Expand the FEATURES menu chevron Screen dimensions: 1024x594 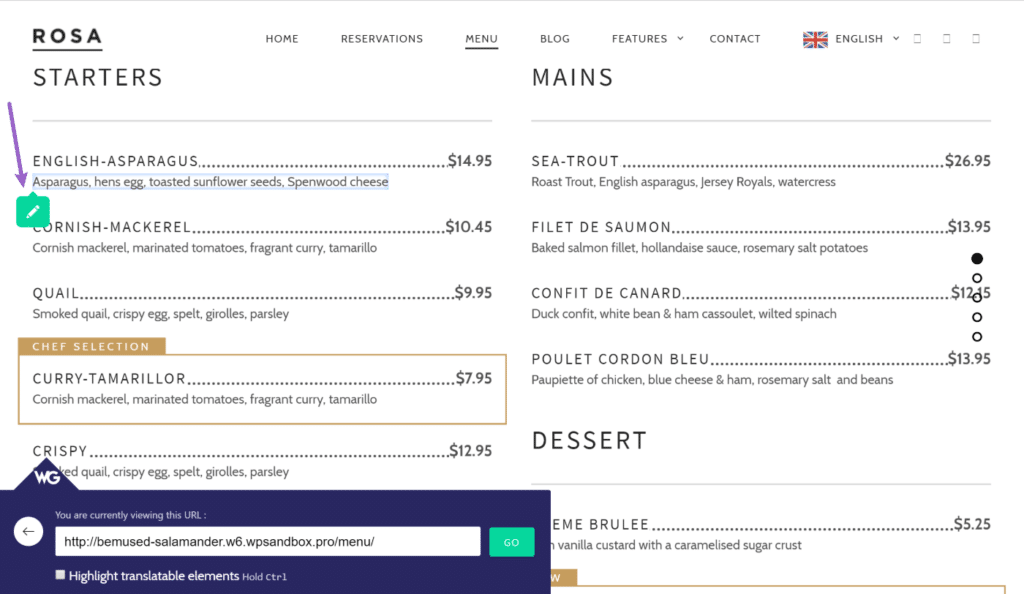tap(680, 39)
